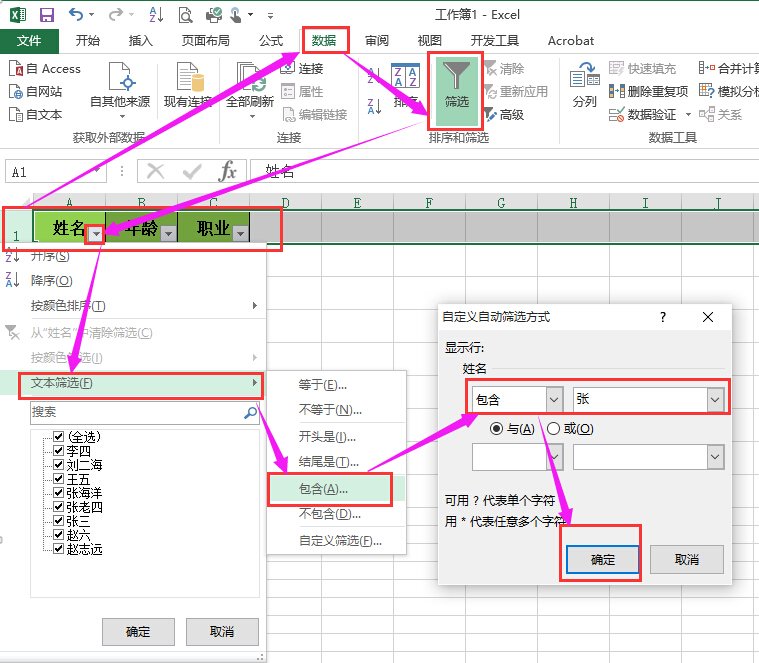Click the Undo arrow icon
The image size is (759, 663).
76,15
